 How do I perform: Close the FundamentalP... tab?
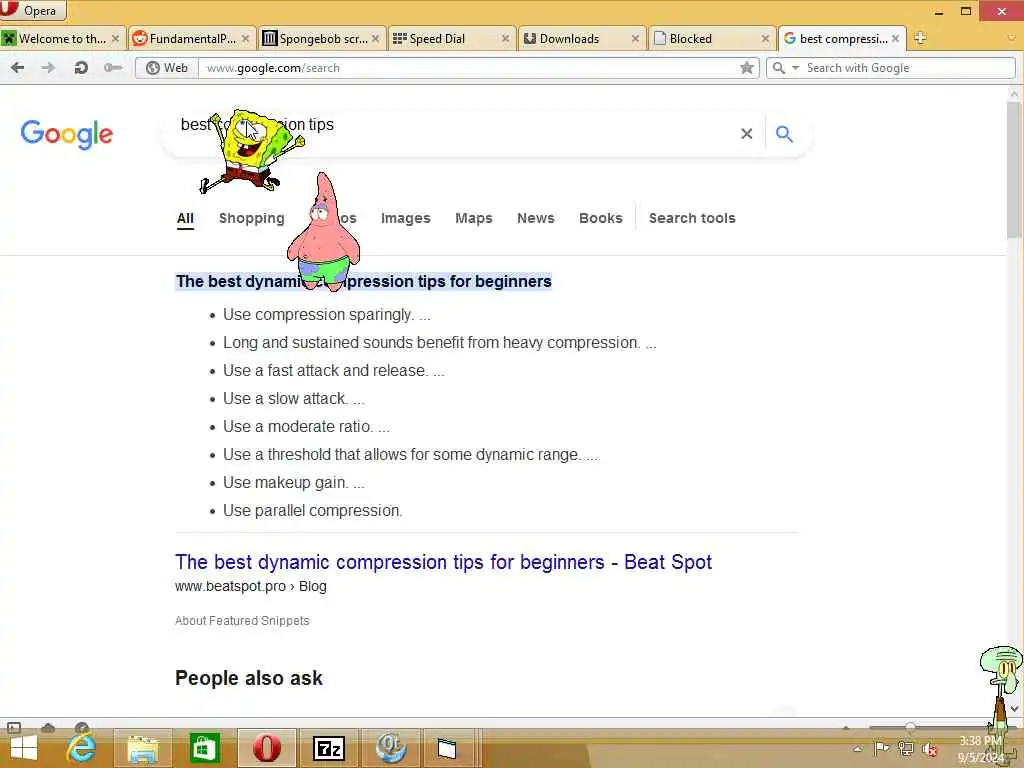click(x=245, y=39)
